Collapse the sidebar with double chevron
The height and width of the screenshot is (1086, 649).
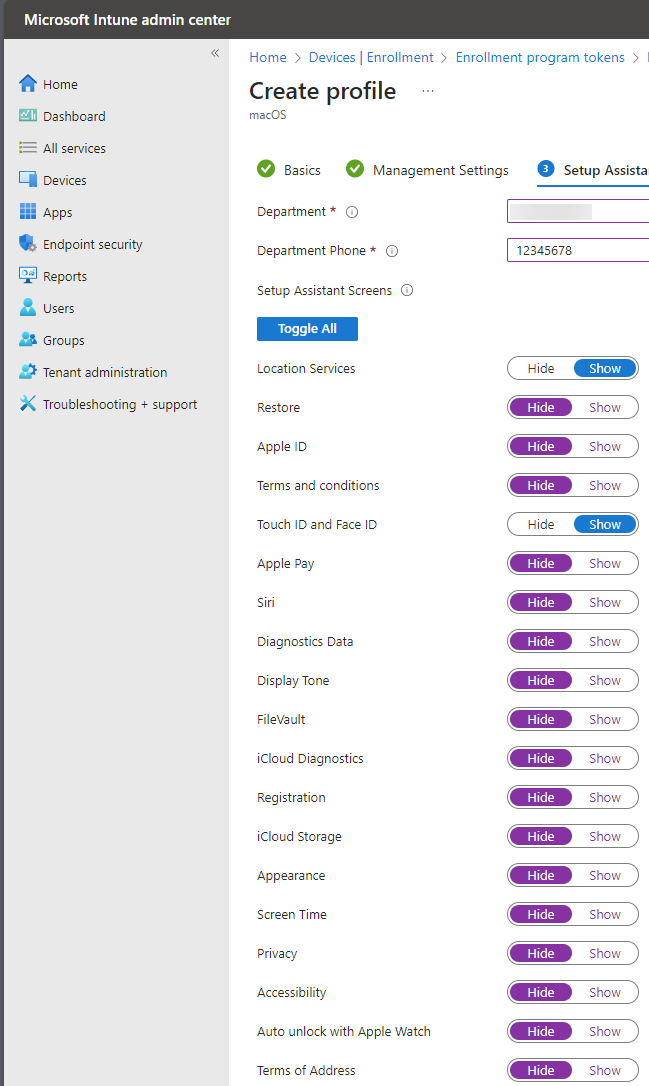[x=215, y=53]
